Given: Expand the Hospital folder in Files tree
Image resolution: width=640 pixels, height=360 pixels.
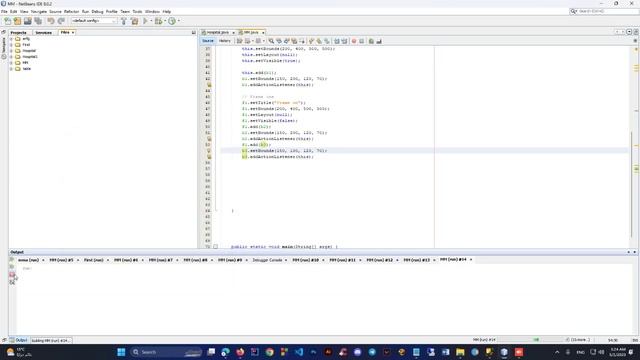Looking at the screenshot, I should pos(11,51).
